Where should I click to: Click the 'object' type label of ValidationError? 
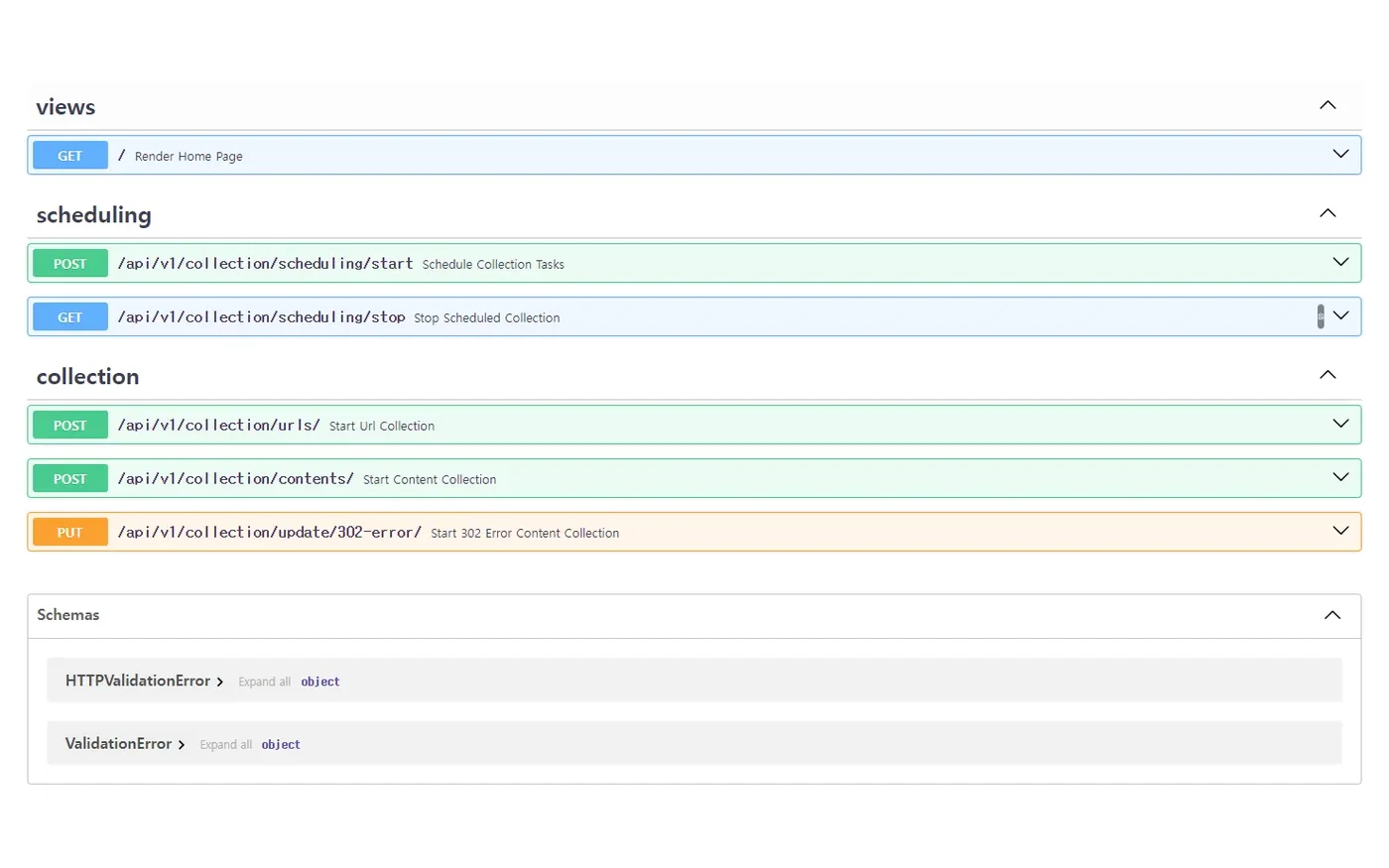pyautogui.click(x=281, y=745)
